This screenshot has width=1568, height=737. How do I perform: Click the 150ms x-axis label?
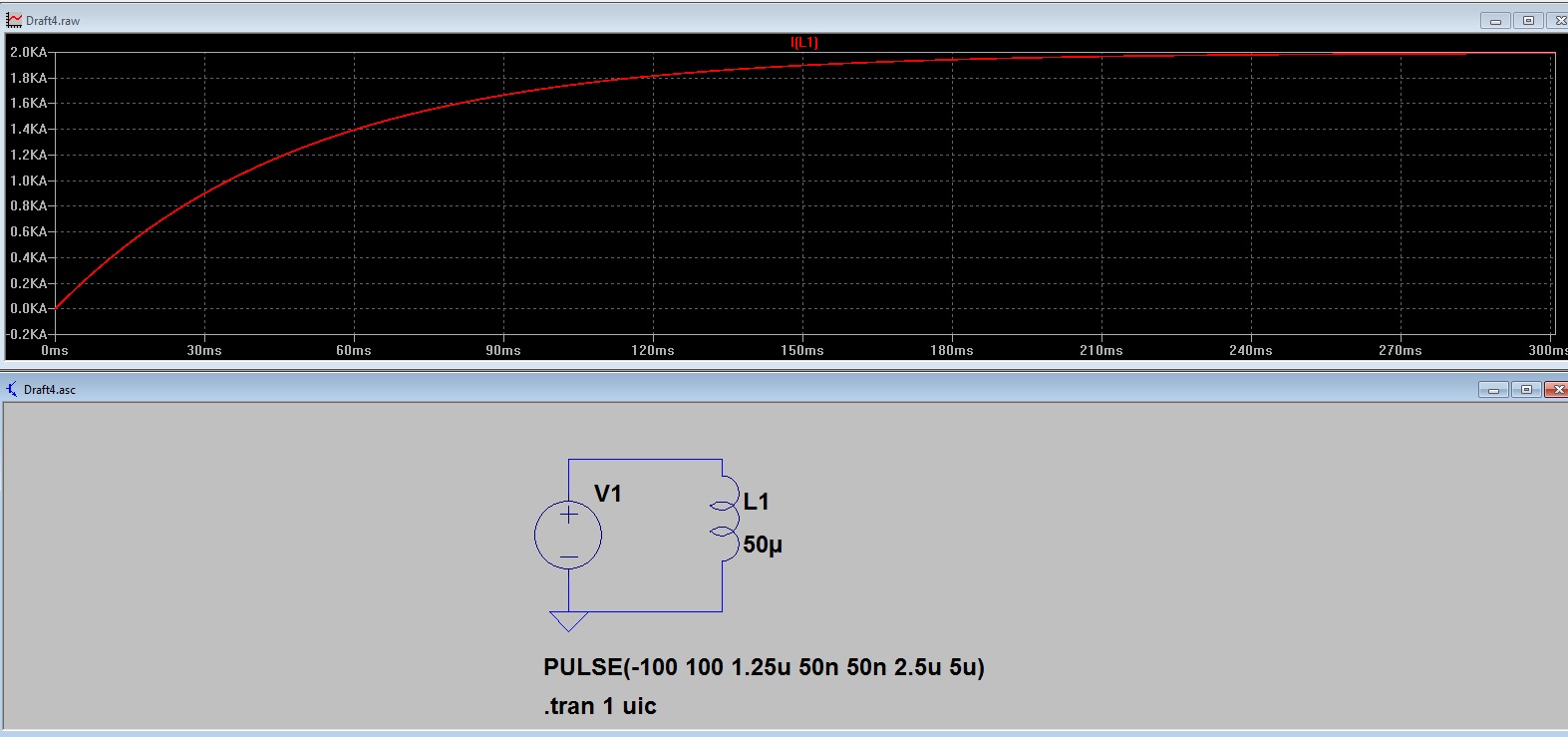click(802, 350)
